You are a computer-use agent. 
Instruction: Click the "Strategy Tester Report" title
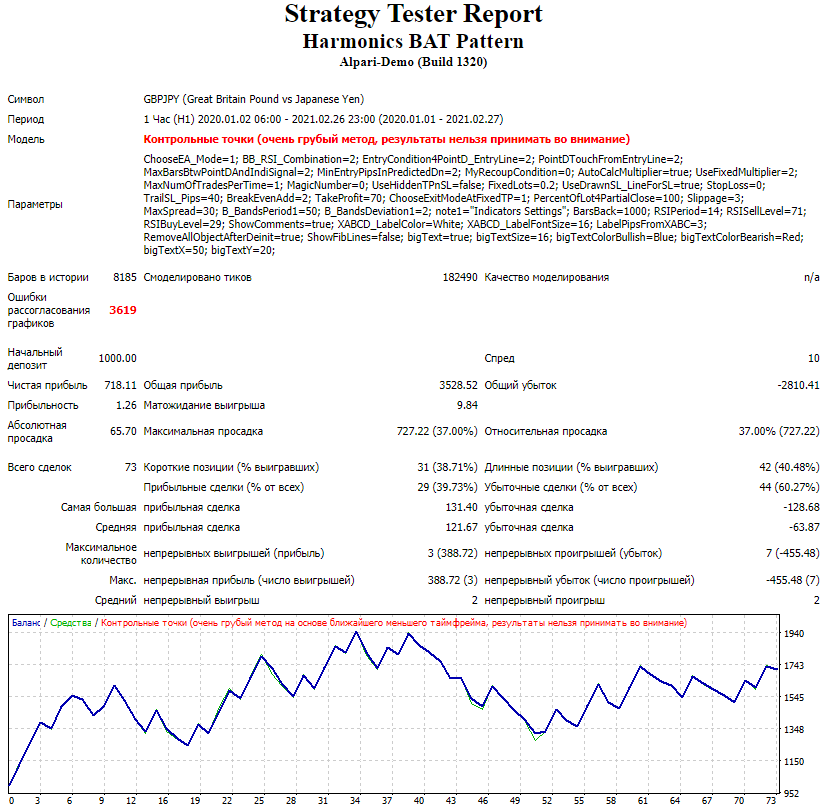point(413,15)
